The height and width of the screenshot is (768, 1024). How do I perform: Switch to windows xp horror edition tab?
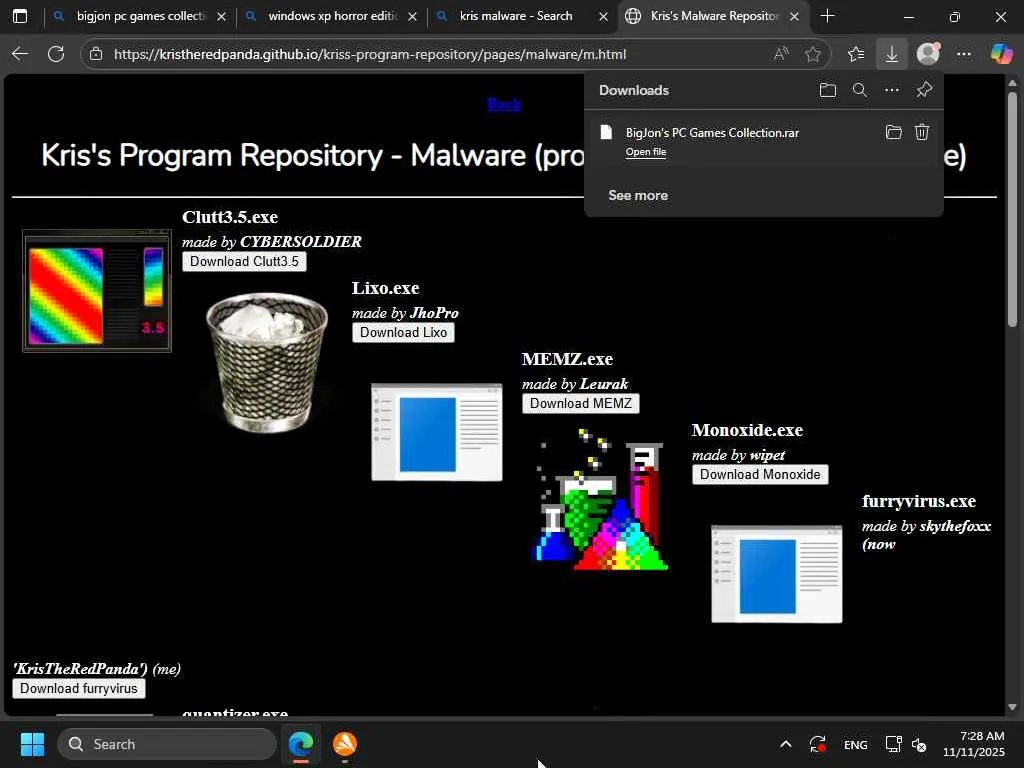tap(332, 16)
